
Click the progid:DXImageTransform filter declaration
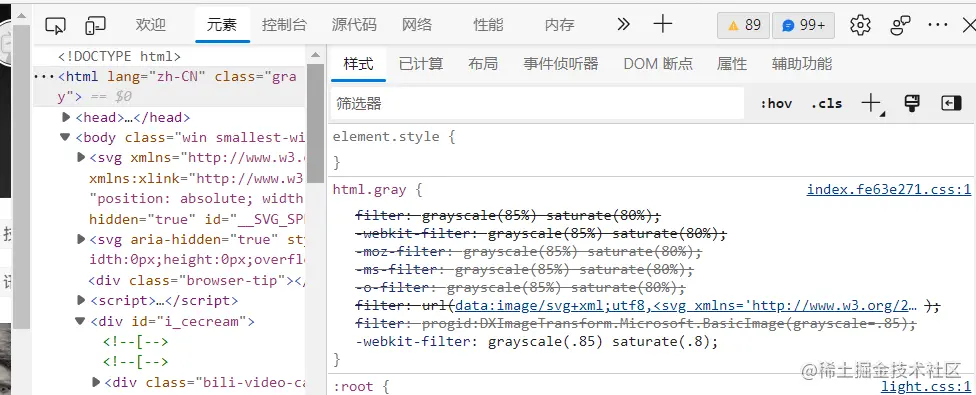tap(636, 323)
